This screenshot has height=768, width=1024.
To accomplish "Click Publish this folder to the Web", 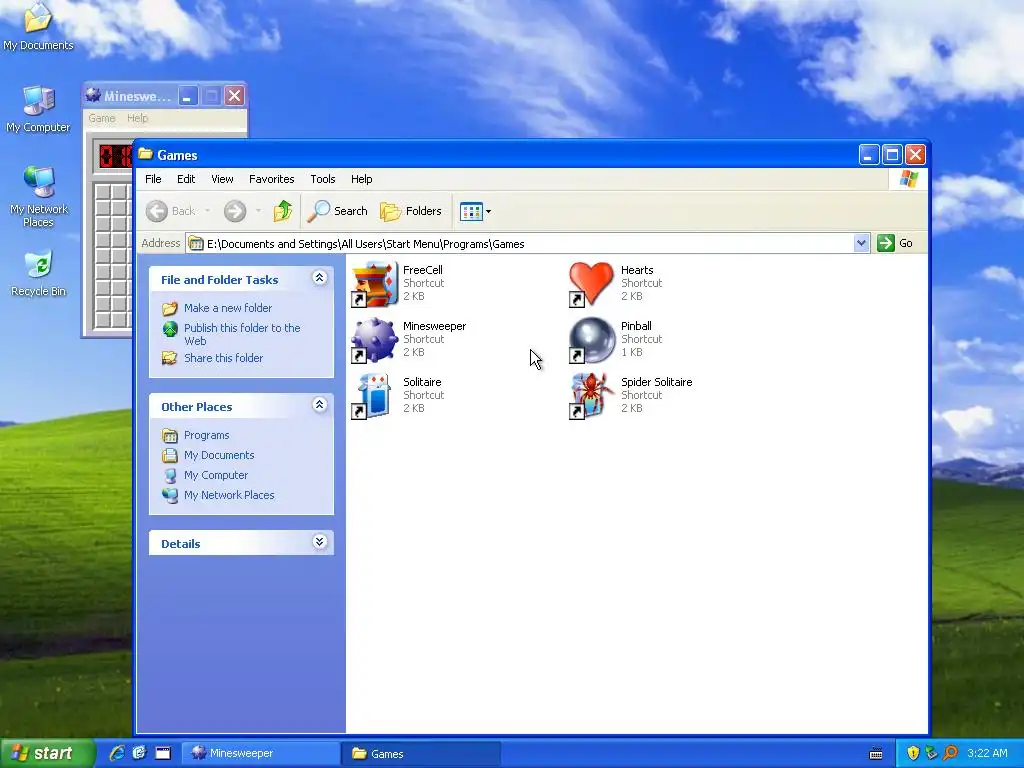I will pos(242,334).
